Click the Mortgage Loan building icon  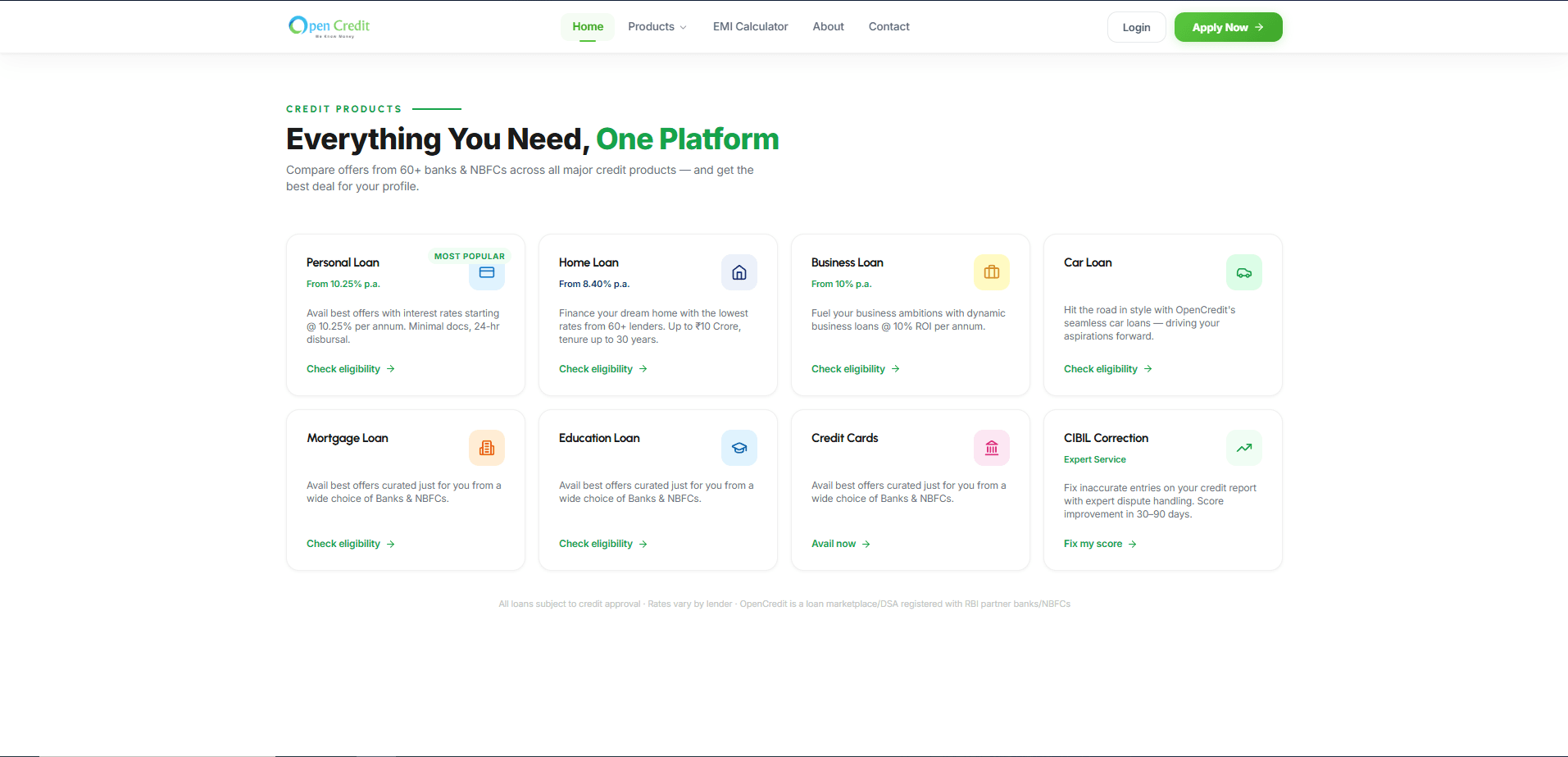point(487,448)
